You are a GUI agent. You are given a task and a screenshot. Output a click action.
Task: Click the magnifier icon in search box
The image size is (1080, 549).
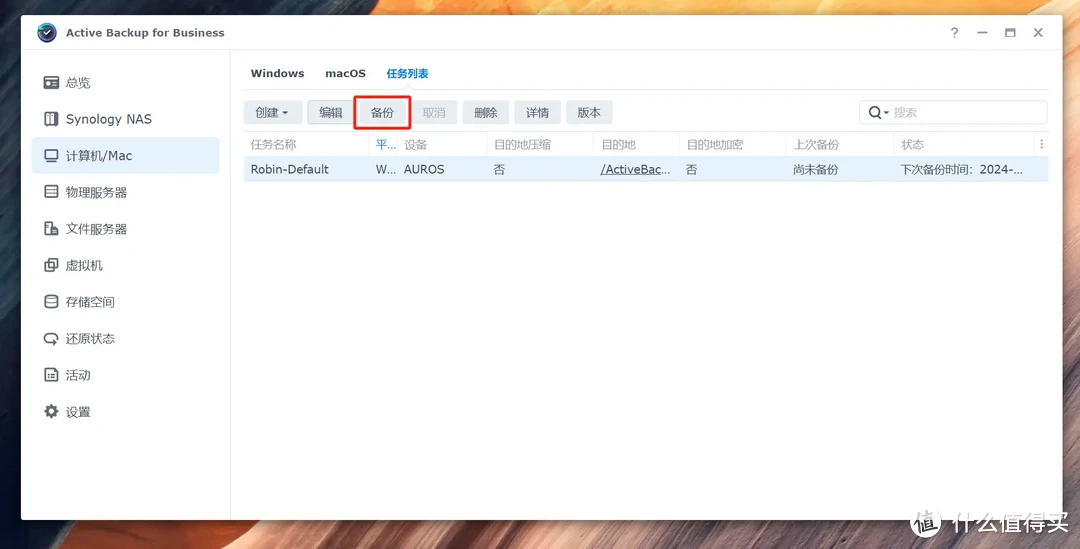pos(875,112)
